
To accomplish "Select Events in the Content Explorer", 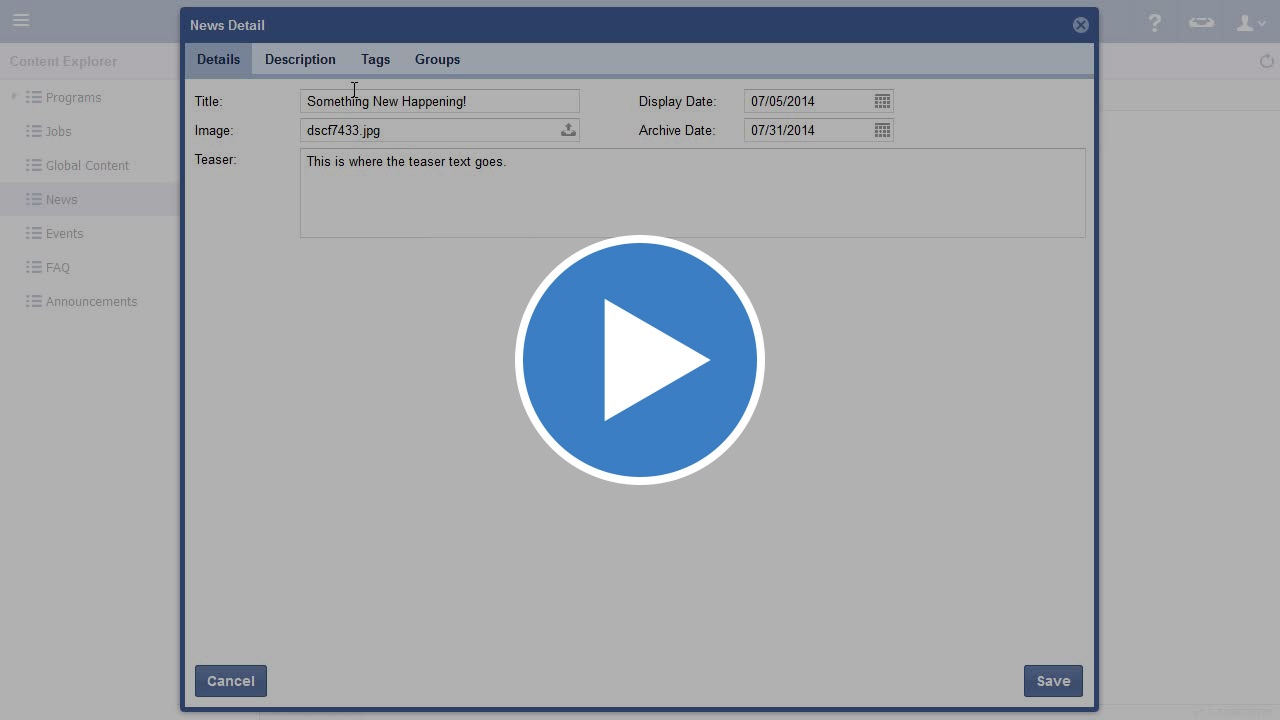I will (64, 233).
